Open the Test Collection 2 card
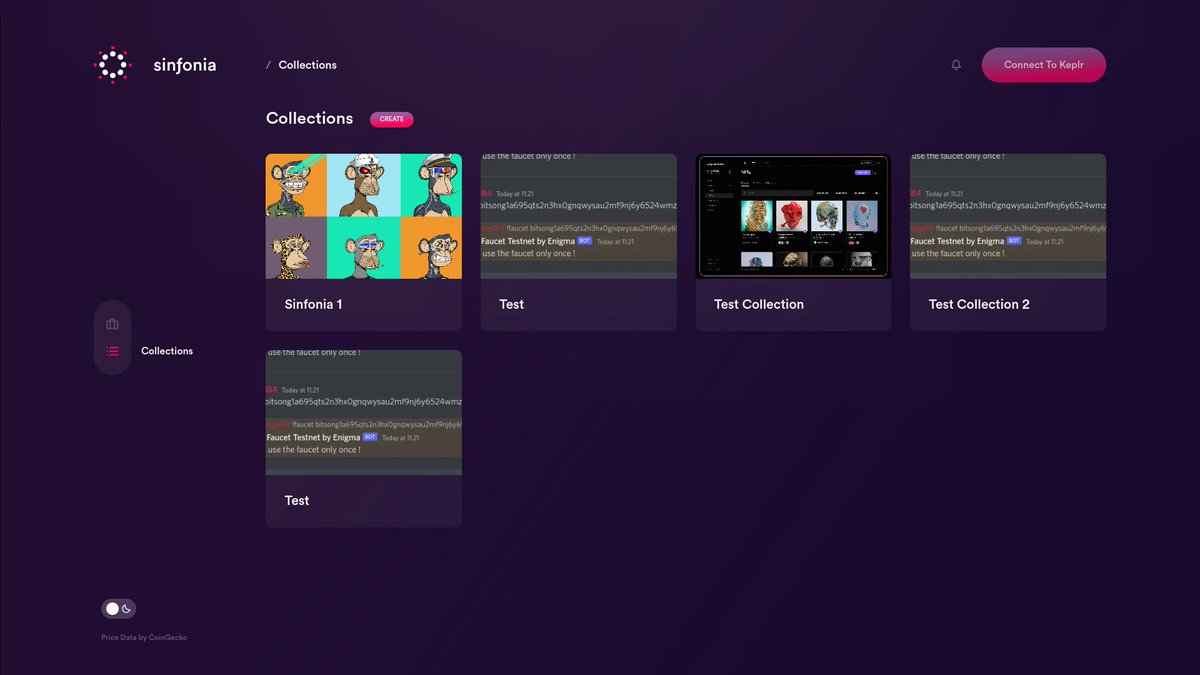This screenshot has width=1200, height=675. [x=1007, y=240]
